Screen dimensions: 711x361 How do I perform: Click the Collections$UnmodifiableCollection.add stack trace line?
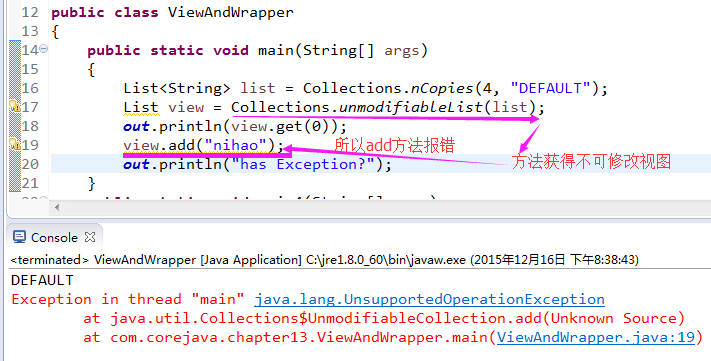(x=384, y=318)
